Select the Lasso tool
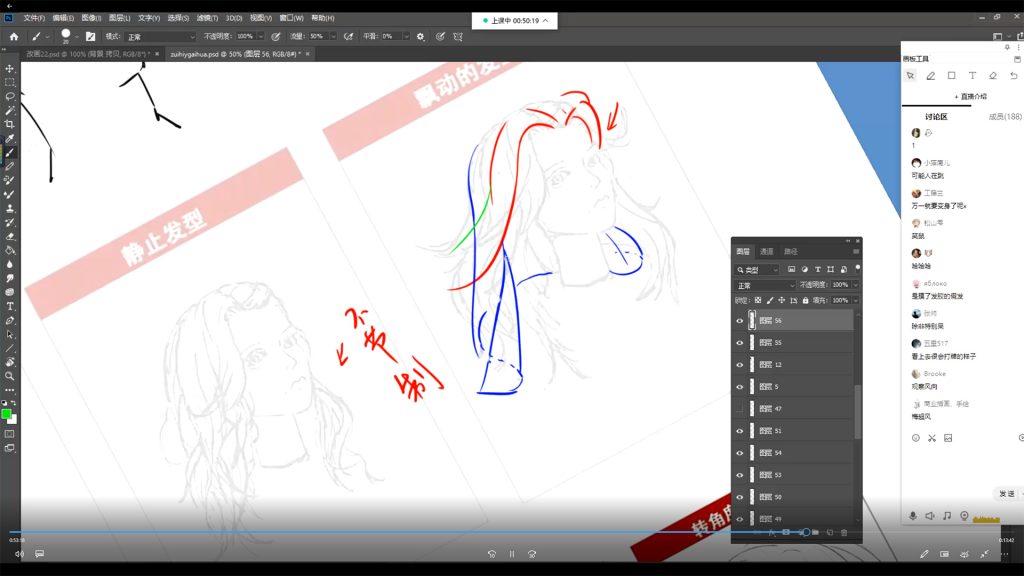 pos(10,96)
